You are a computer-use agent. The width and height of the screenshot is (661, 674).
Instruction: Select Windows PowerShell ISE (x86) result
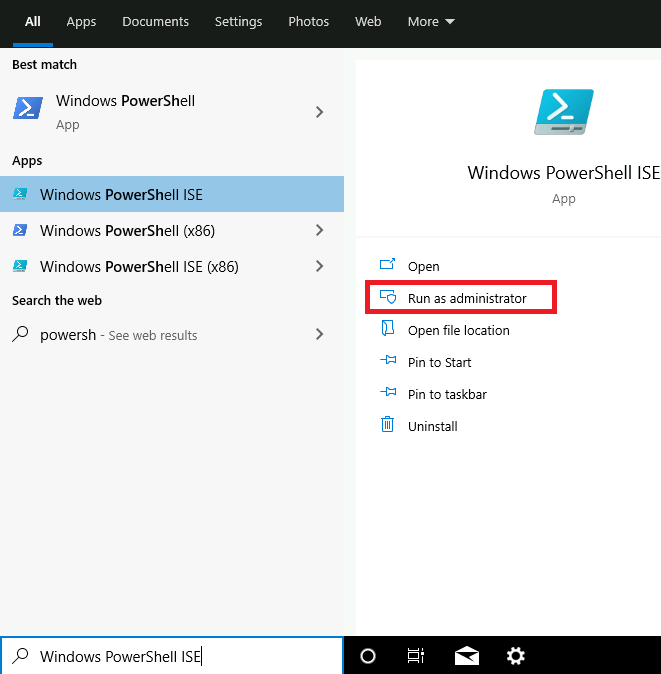pyautogui.click(x=172, y=267)
